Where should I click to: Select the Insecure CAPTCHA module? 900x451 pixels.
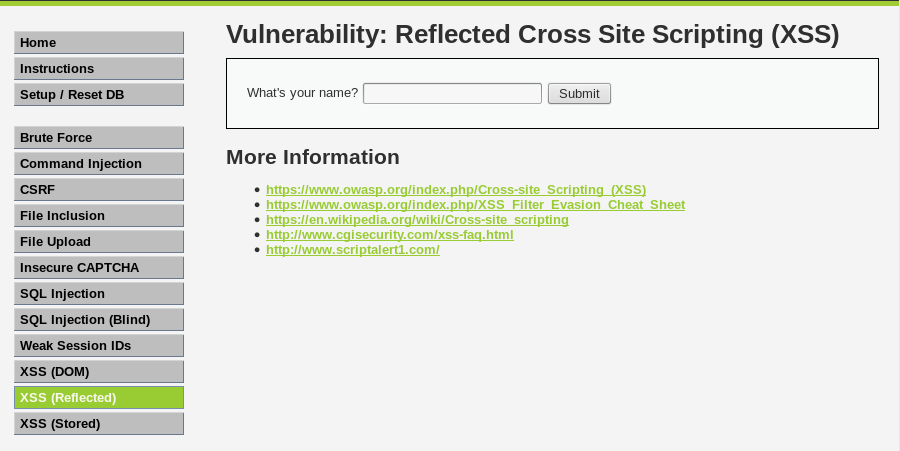tap(98, 268)
